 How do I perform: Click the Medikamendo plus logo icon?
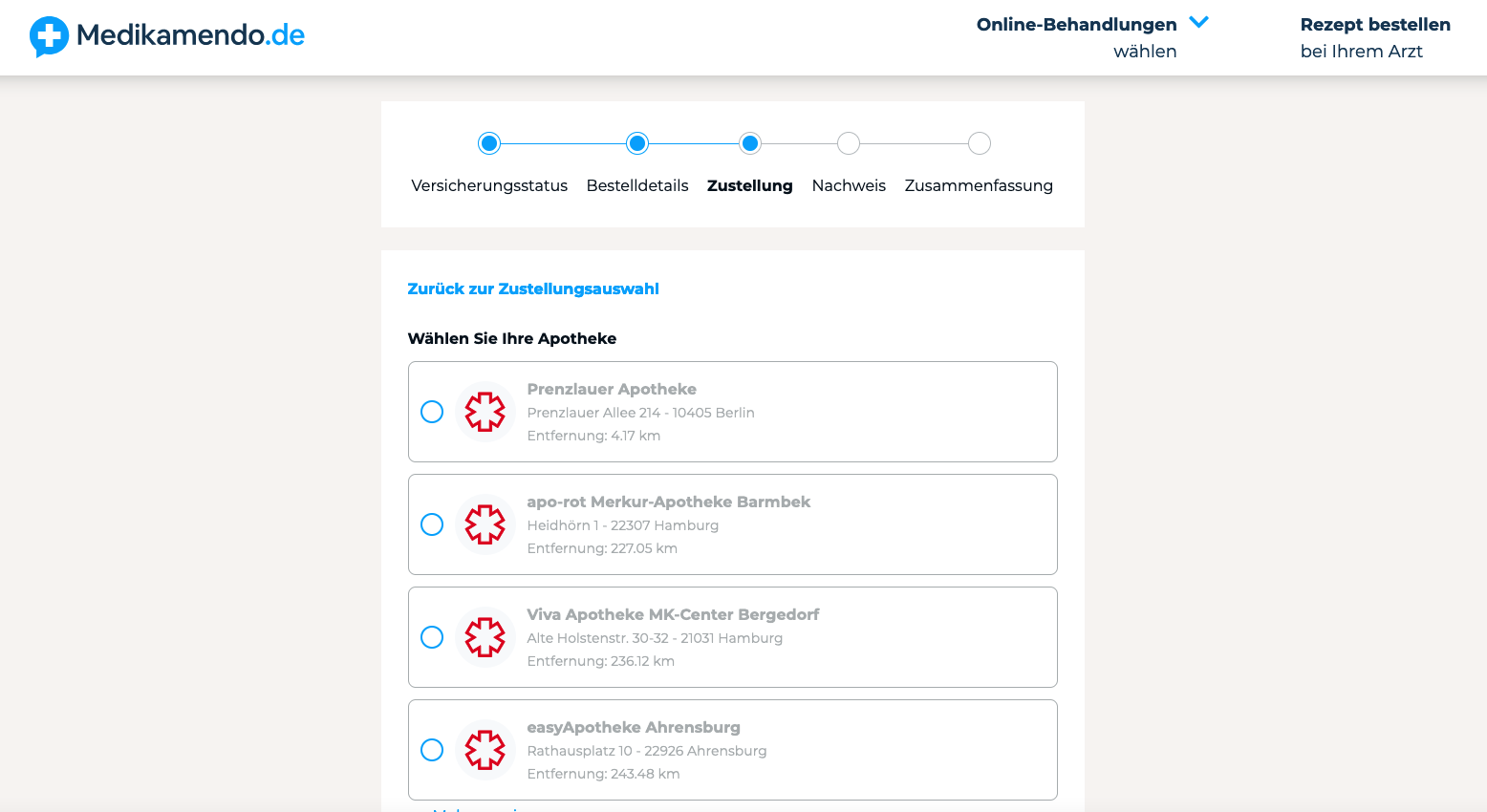click(x=49, y=36)
